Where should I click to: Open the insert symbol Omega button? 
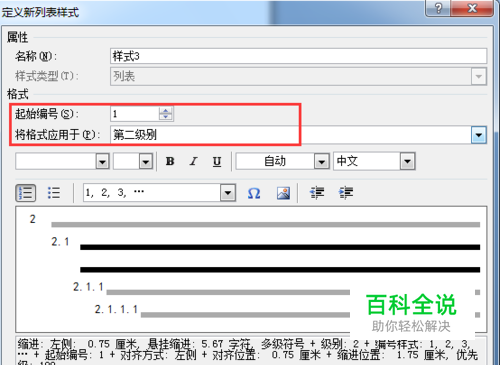pos(254,193)
